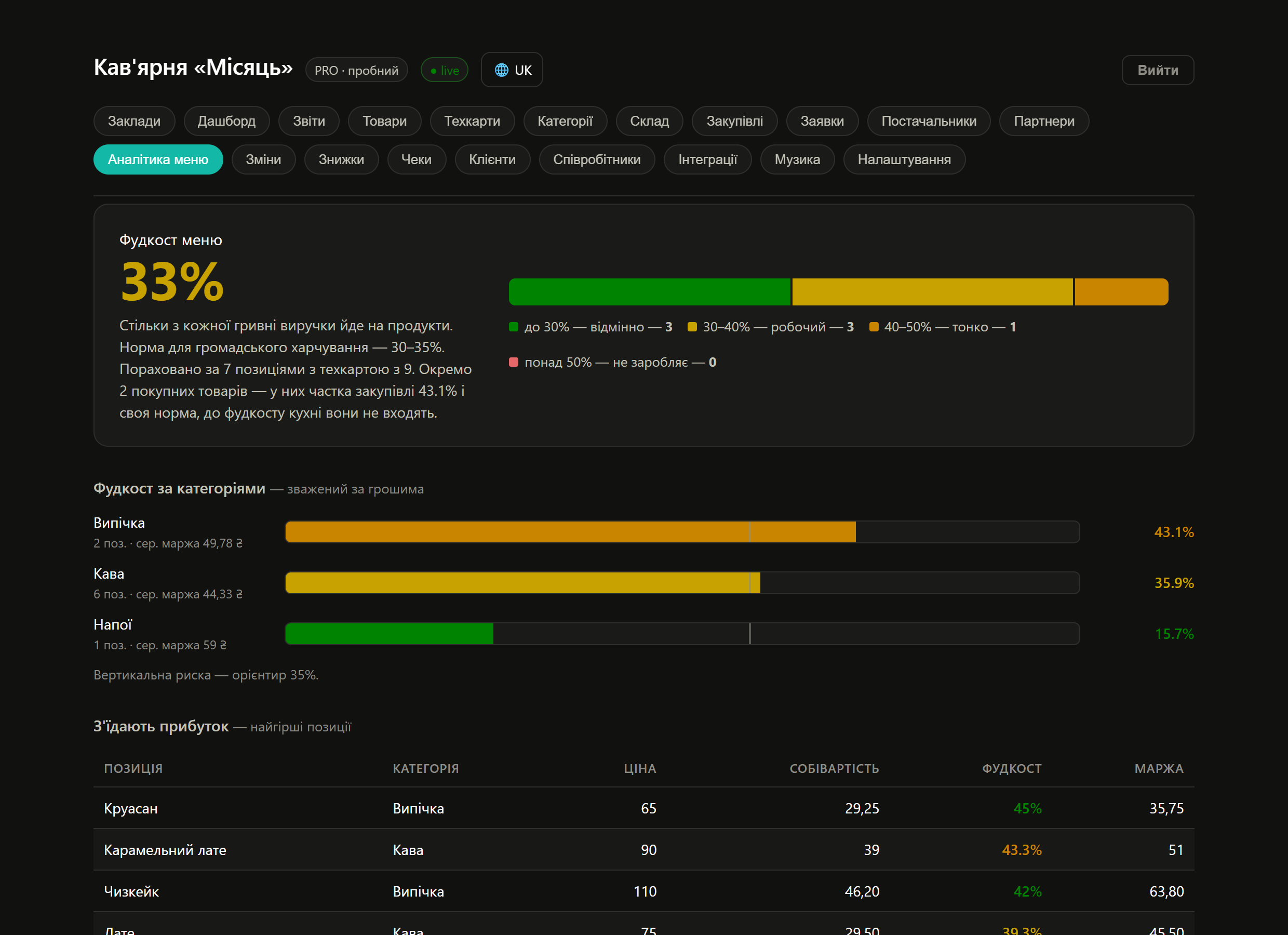Open the Налаштування tab

pyautogui.click(x=904, y=159)
